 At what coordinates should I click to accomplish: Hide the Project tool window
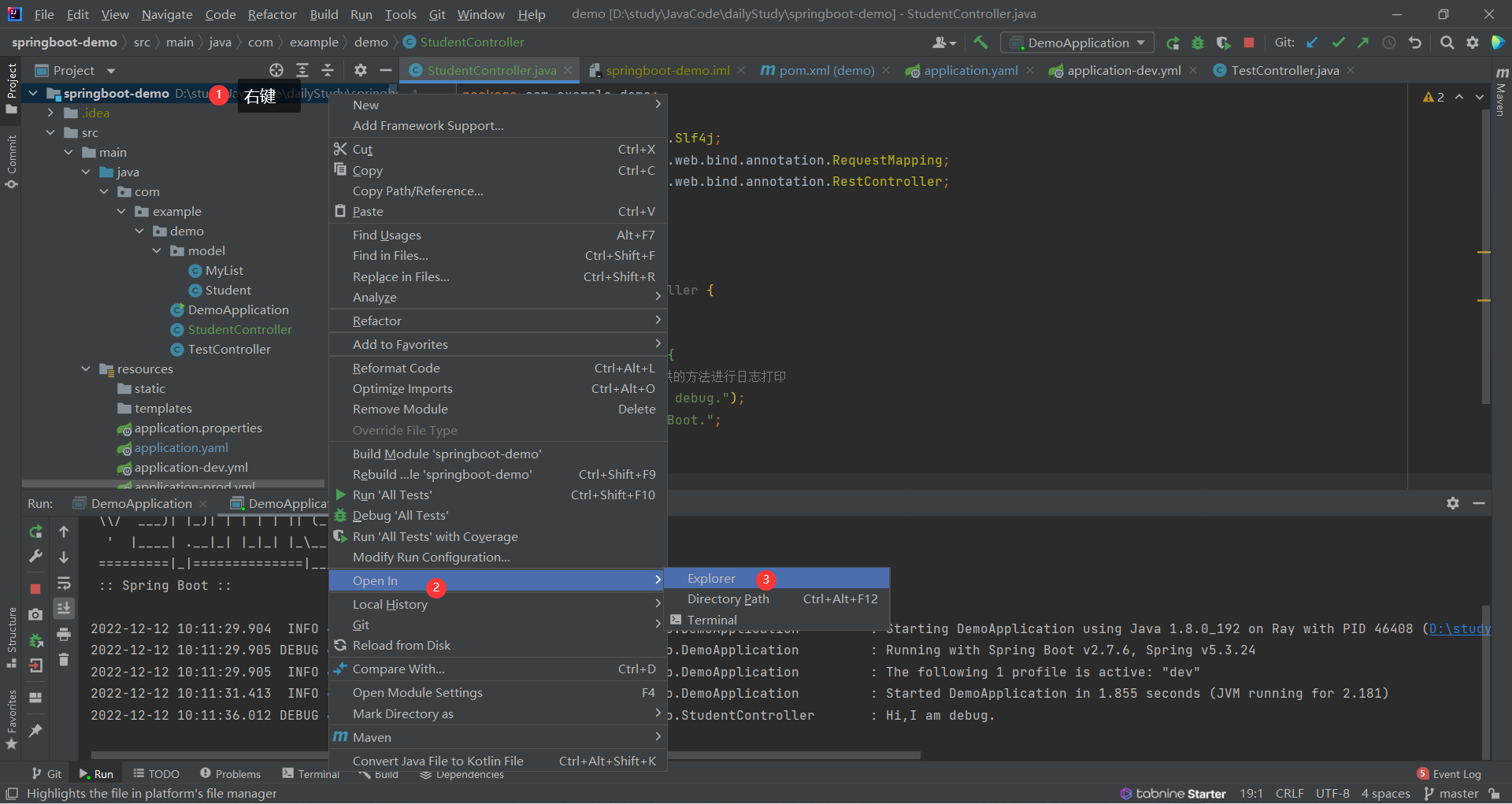click(x=386, y=70)
